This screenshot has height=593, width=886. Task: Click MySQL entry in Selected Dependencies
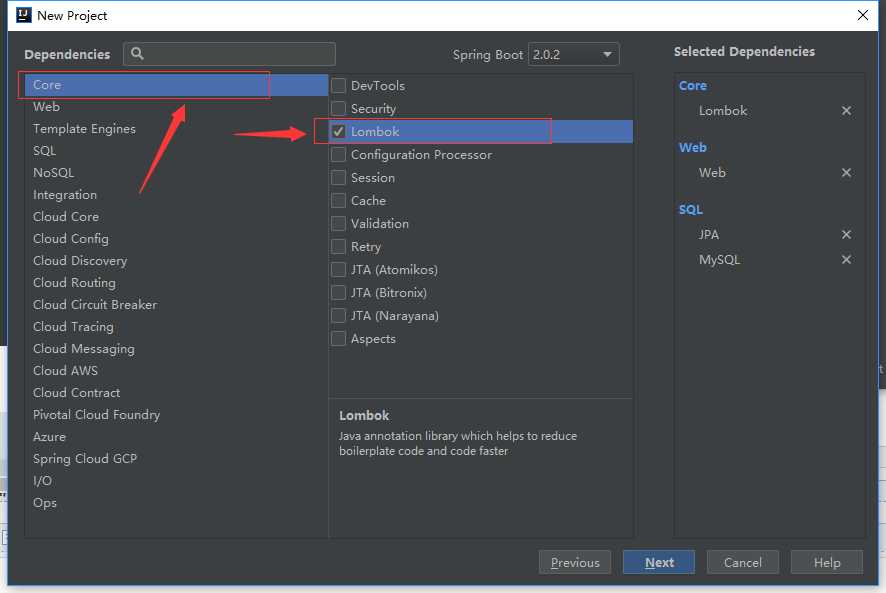pyautogui.click(x=719, y=259)
